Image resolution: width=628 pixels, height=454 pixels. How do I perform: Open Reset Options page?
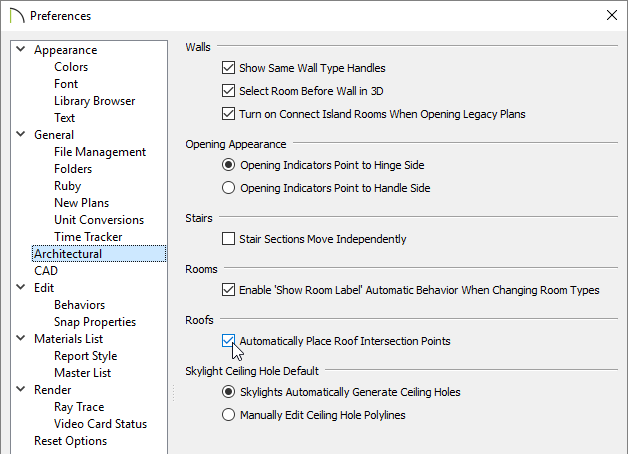click(x=70, y=441)
